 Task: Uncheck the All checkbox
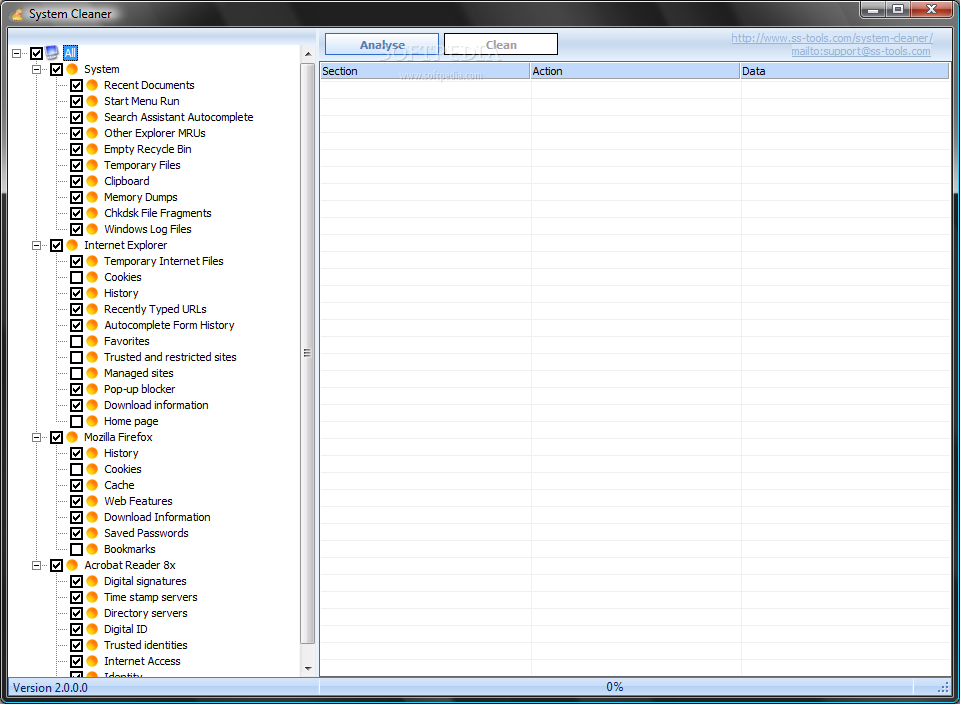pos(37,53)
